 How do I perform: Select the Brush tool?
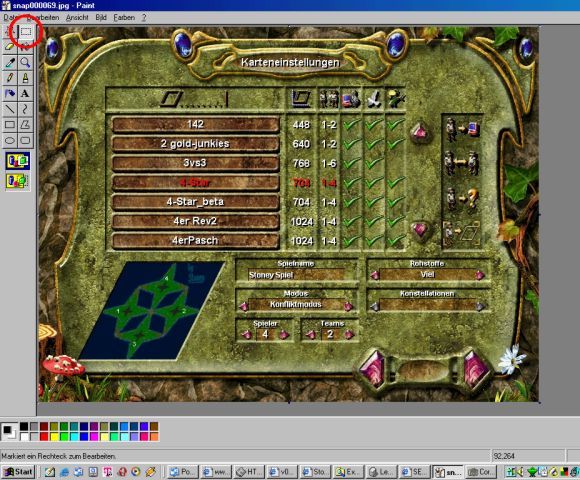pyautogui.click(x=25, y=78)
